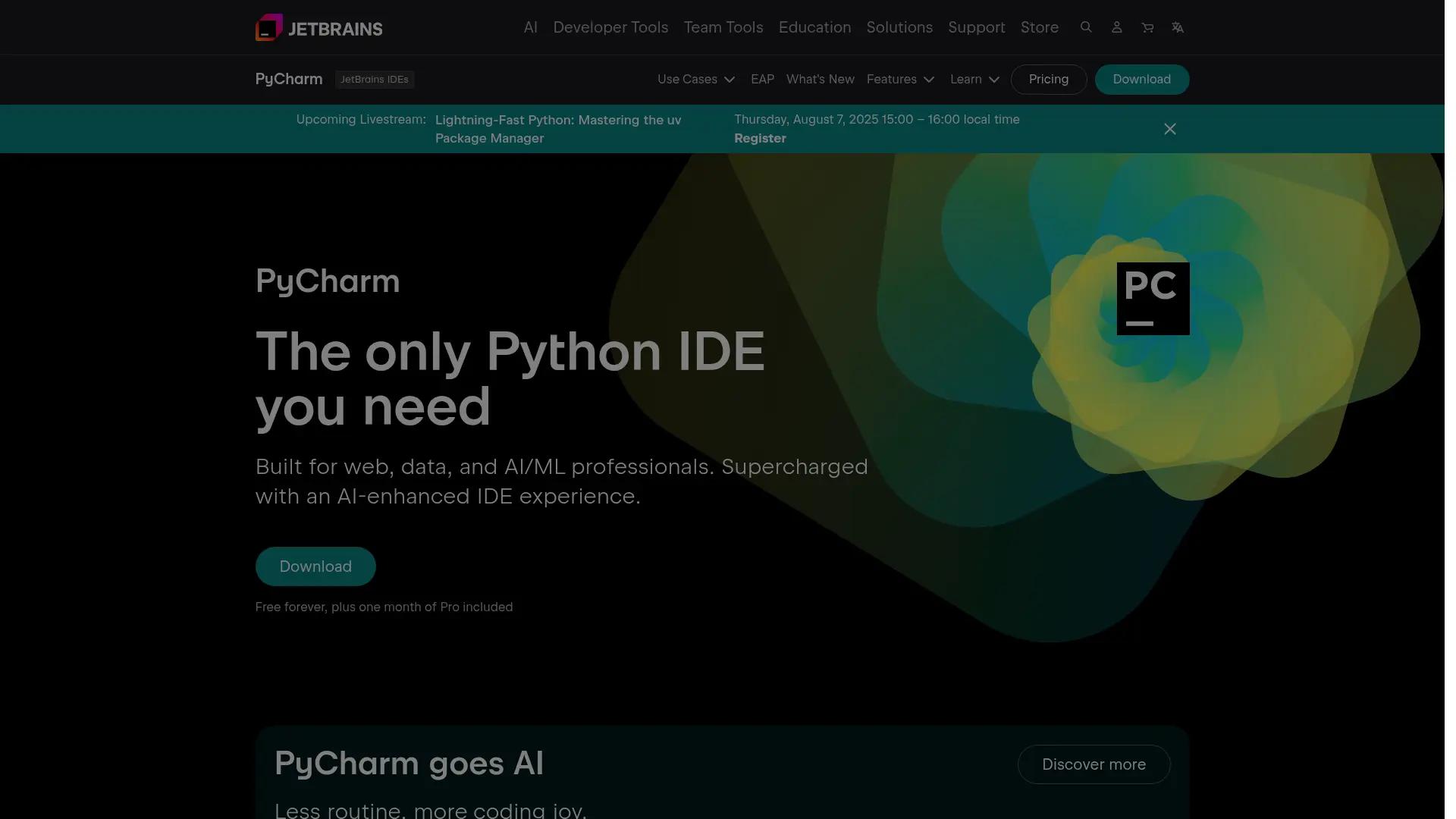Dismiss the livestream announcement banner
The image size is (1456, 819).
1169,129
